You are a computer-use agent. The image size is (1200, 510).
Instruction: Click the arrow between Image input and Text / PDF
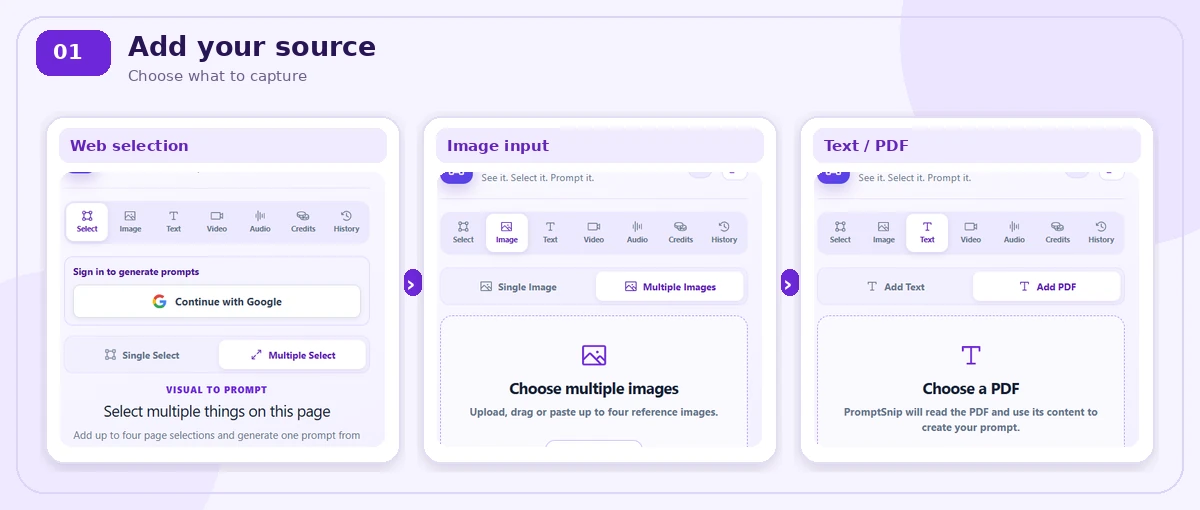pos(790,283)
